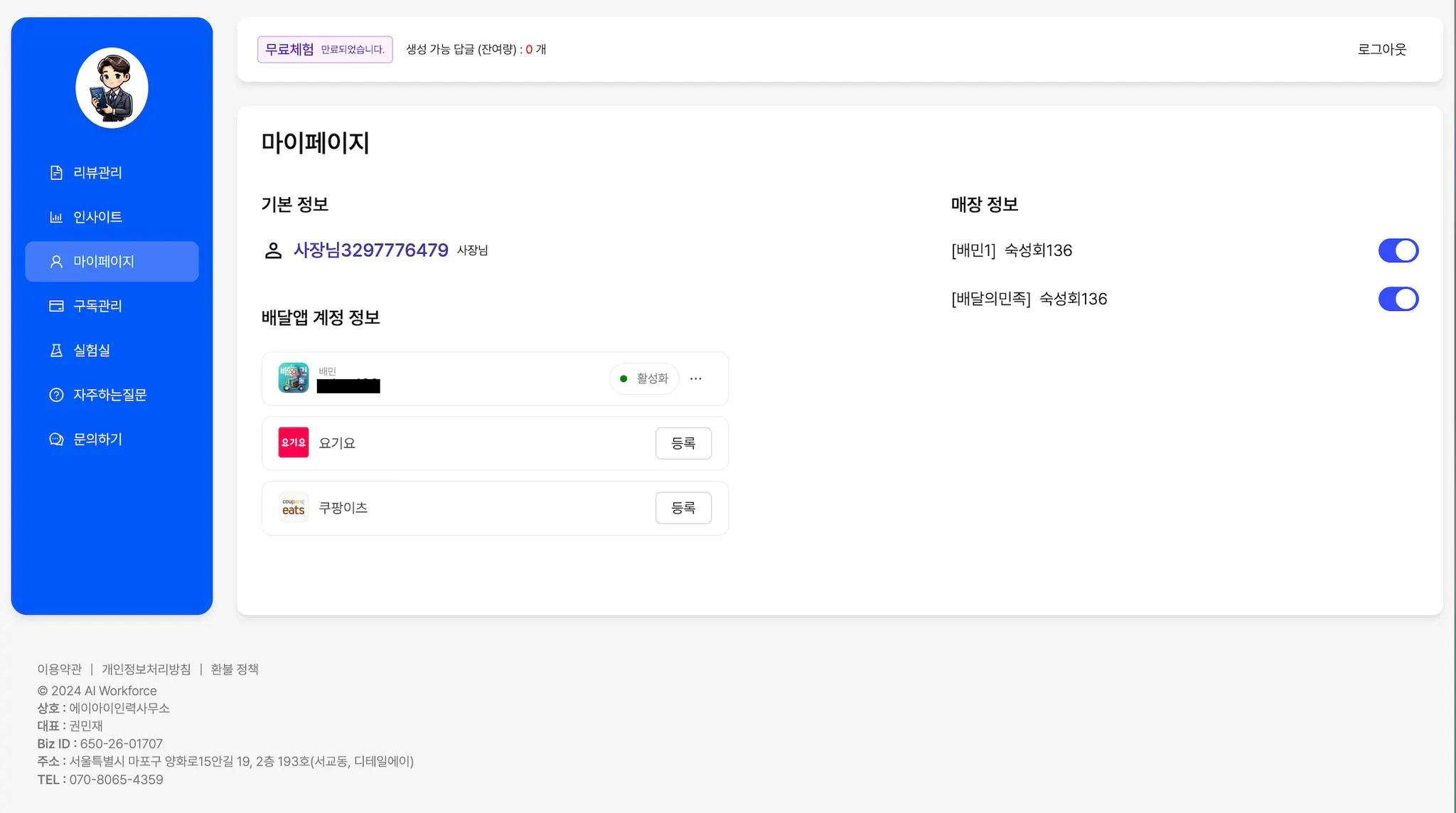This screenshot has height=813, width=1456.
Task: Click the 구독관리 card icon
Action: 56,306
